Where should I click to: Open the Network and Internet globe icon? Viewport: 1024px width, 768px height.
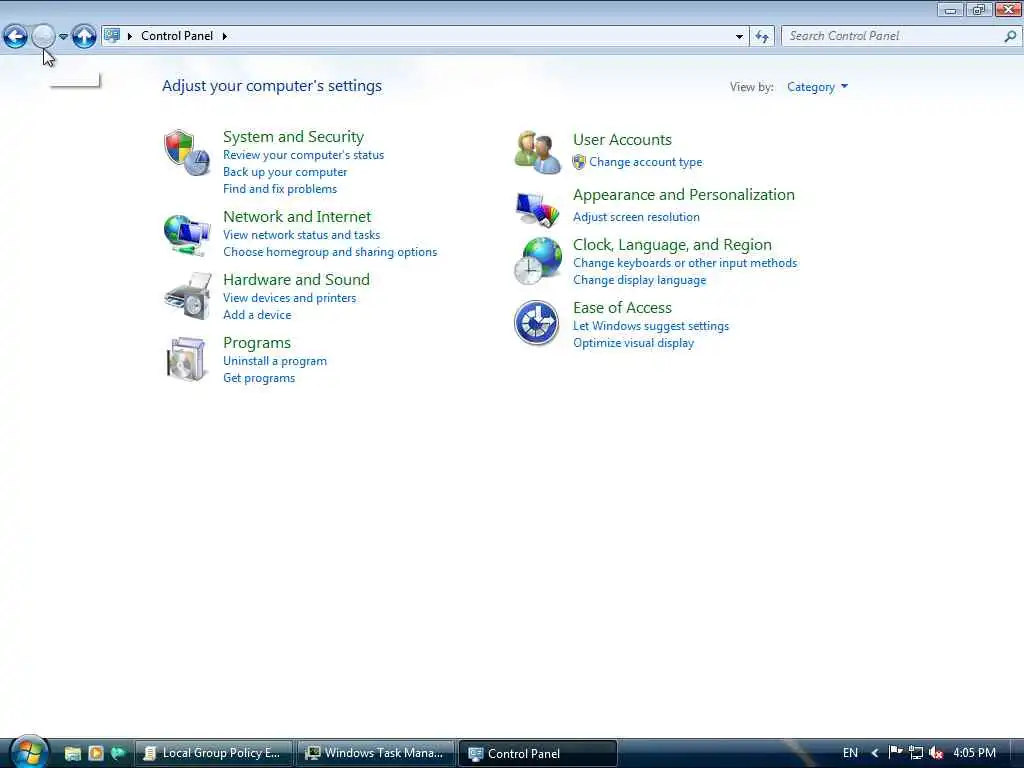pyautogui.click(x=187, y=235)
